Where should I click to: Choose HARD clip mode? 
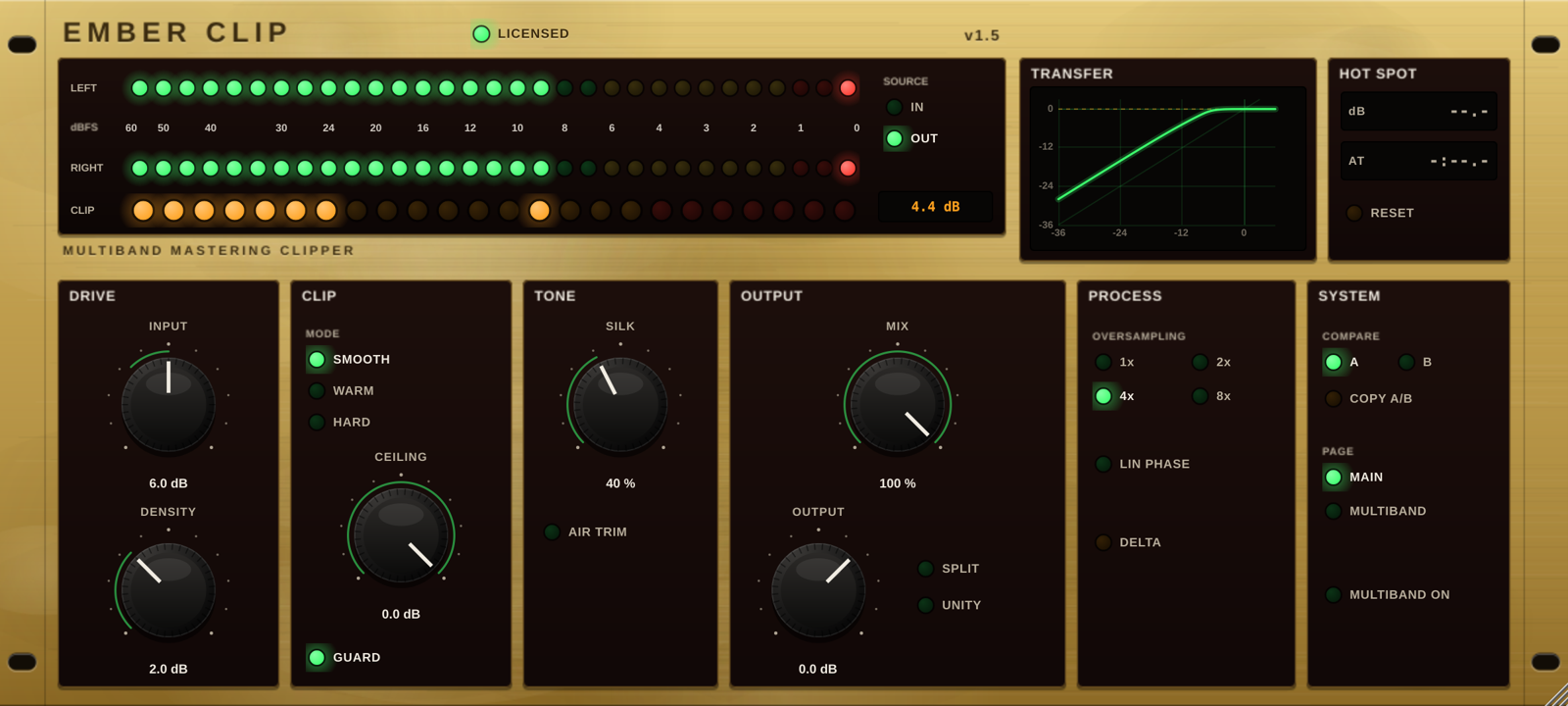coord(340,423)
